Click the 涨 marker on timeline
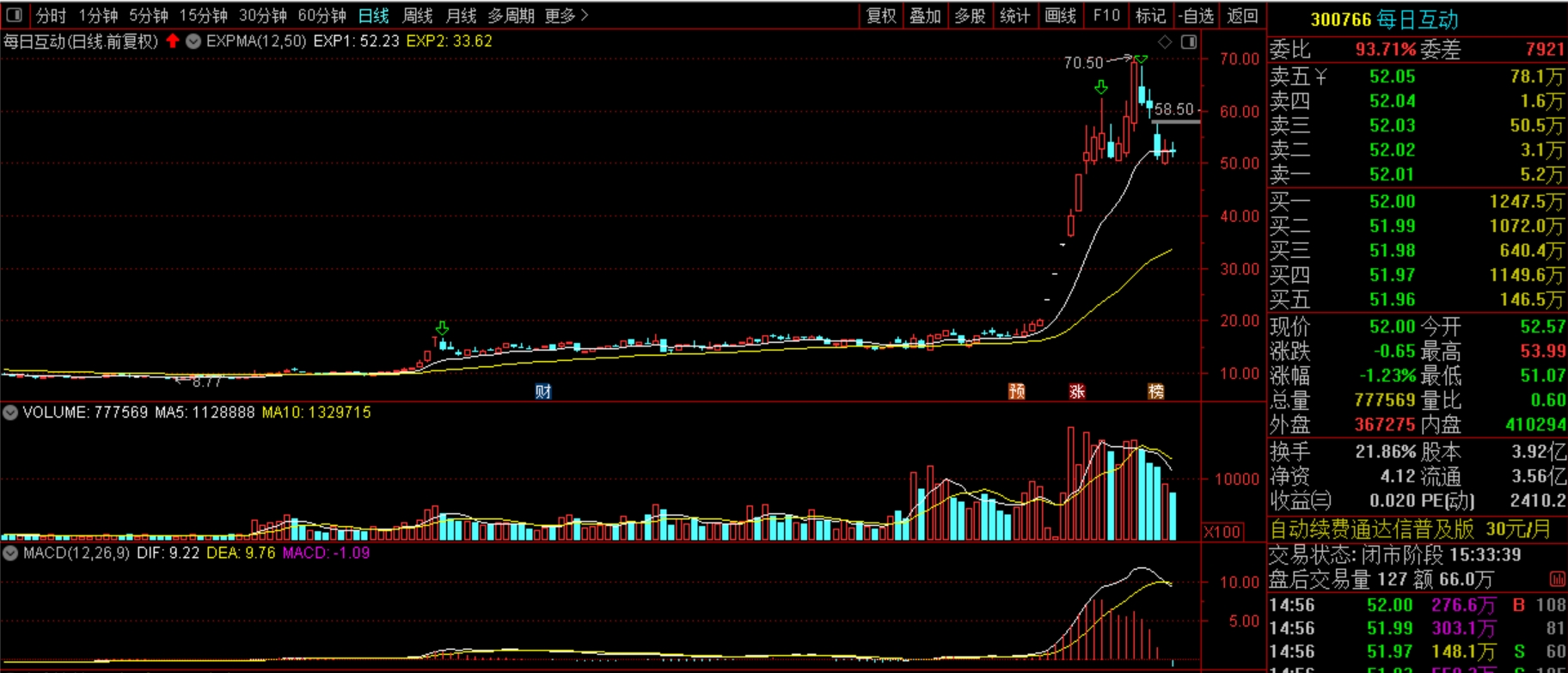 point(1077,392)
